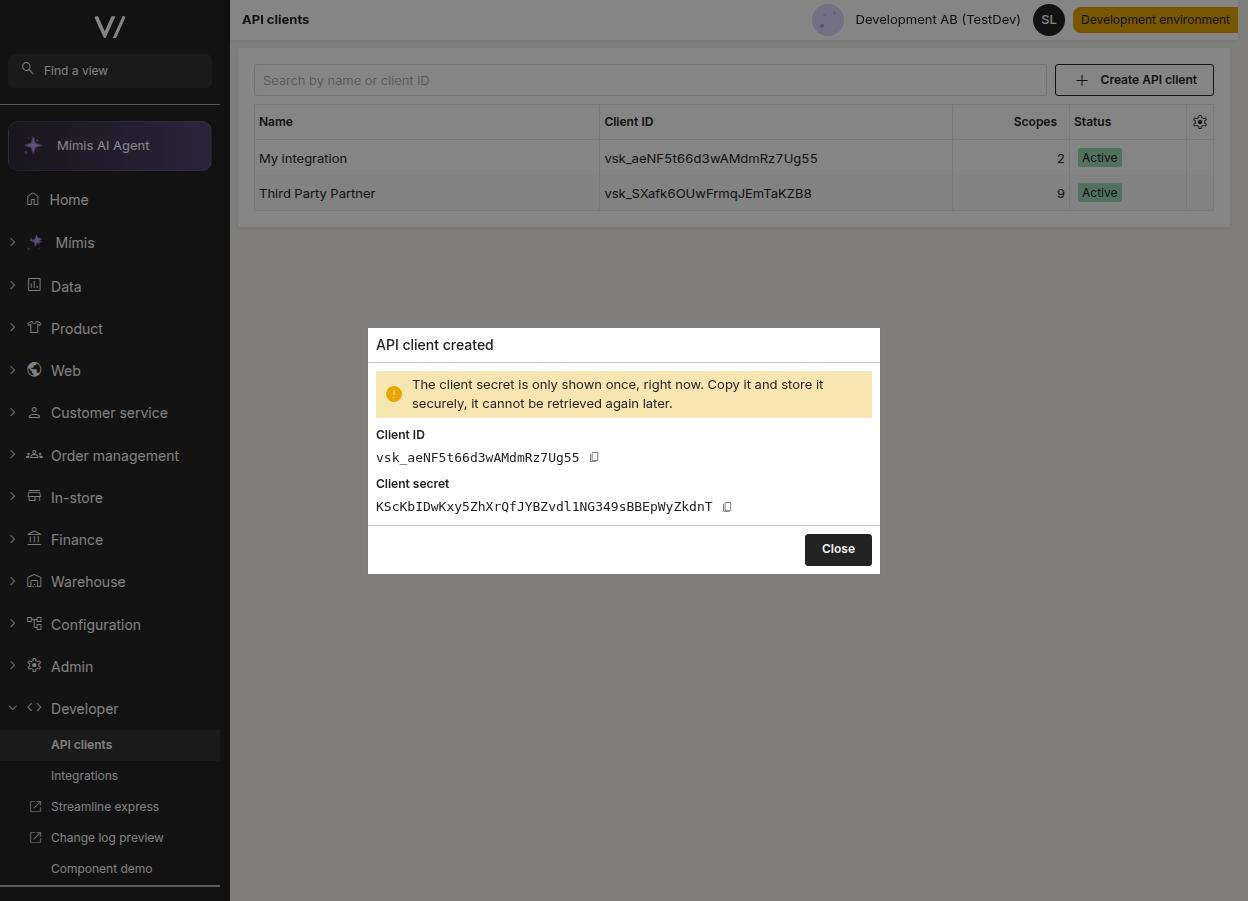1248x901 pixels.
Task: Click the Development AB company avatar
Action: pos(828,20)
